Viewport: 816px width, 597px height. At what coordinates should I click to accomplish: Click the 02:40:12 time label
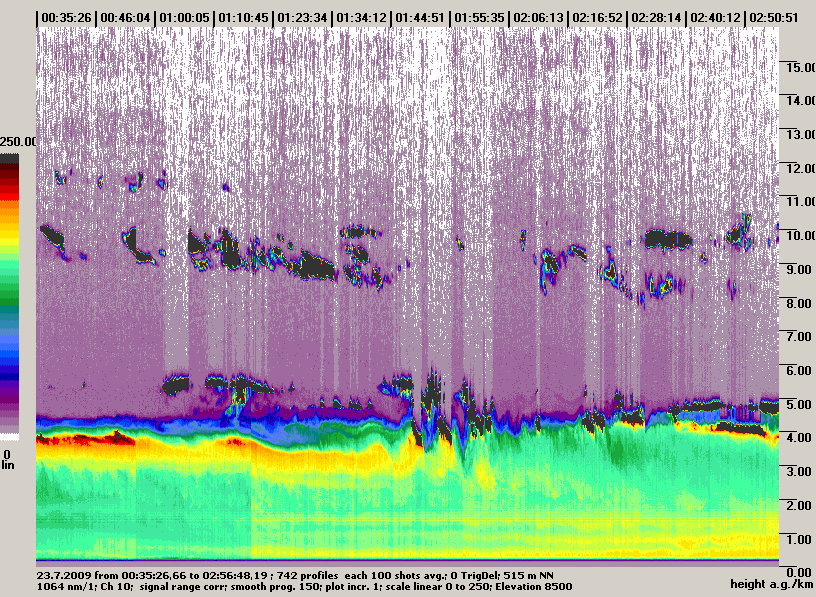click(715, 18)
